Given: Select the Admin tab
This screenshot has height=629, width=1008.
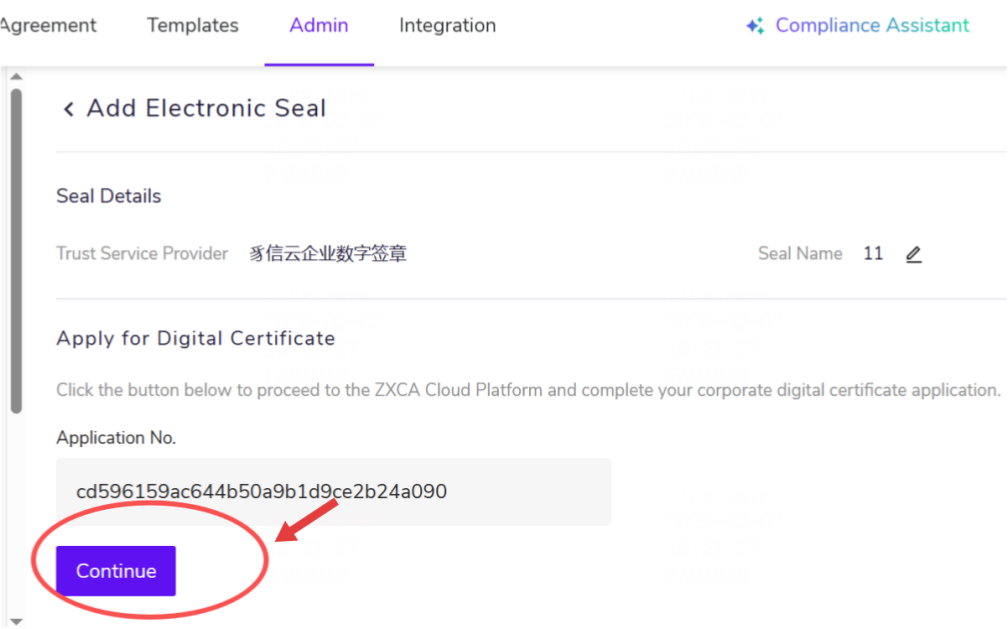Looking at the screenshot, I should 319,26.
